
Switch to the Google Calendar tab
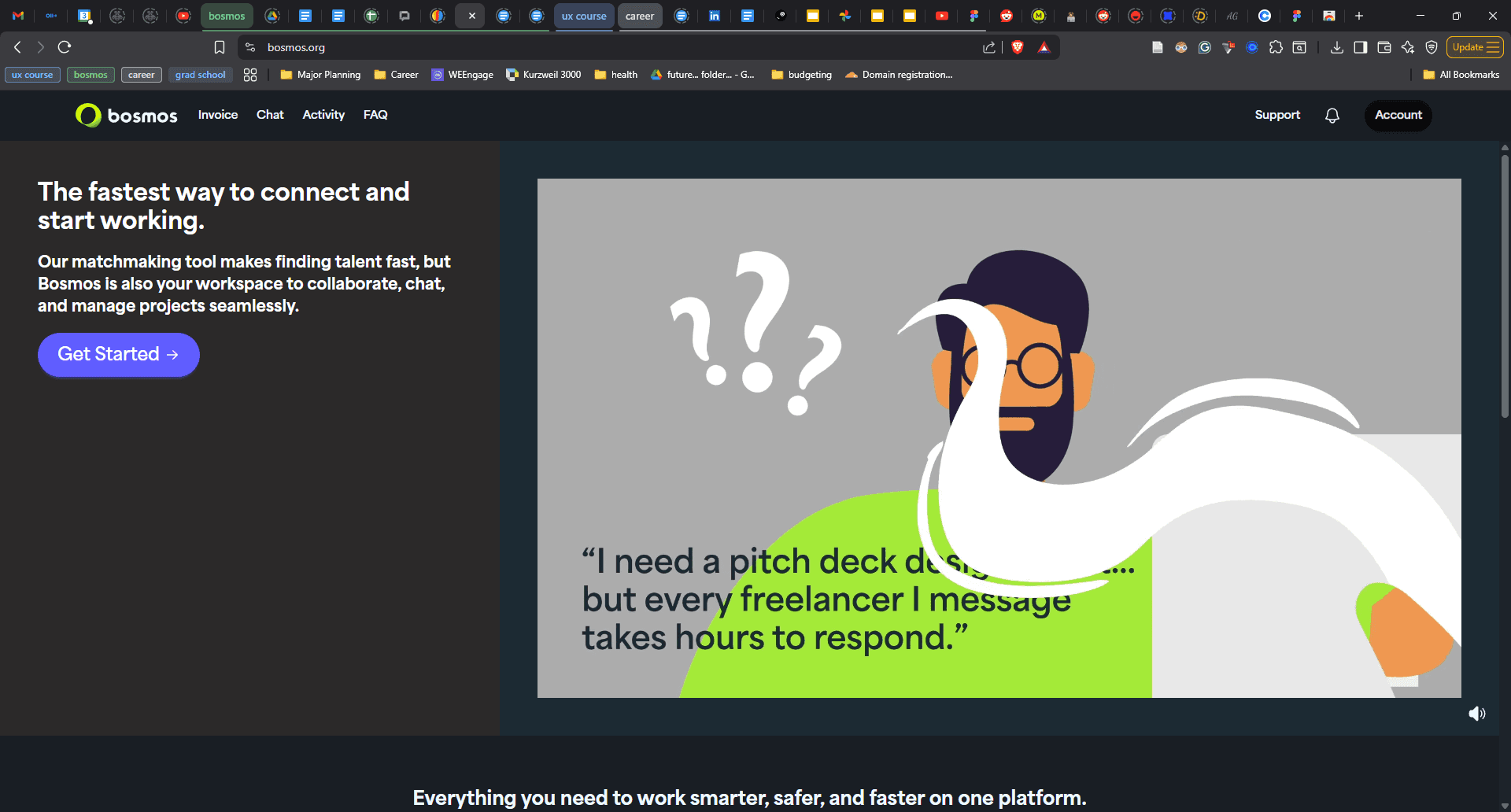[x=85, y=16]
